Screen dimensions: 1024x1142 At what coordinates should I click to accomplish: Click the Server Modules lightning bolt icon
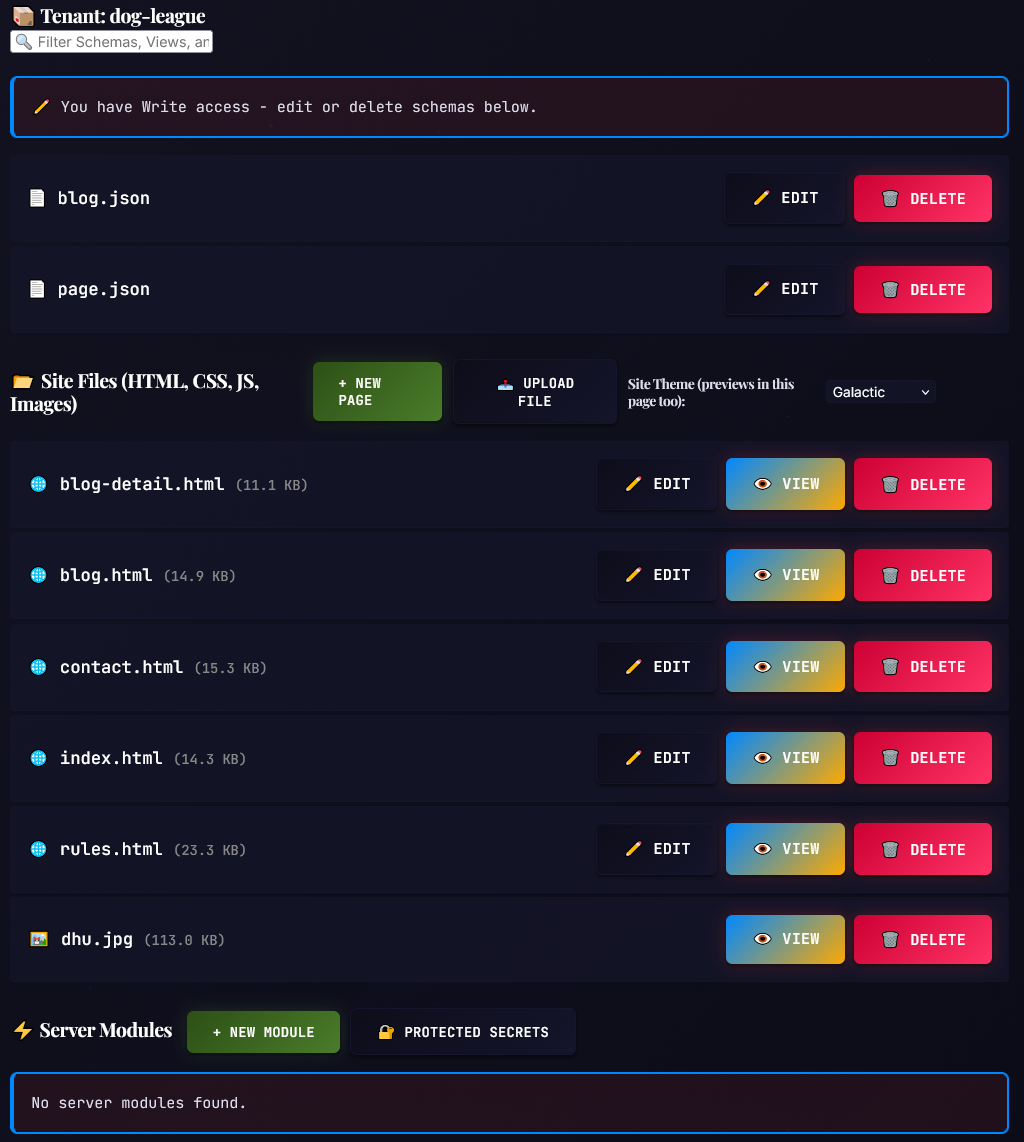coord(22,1031)
